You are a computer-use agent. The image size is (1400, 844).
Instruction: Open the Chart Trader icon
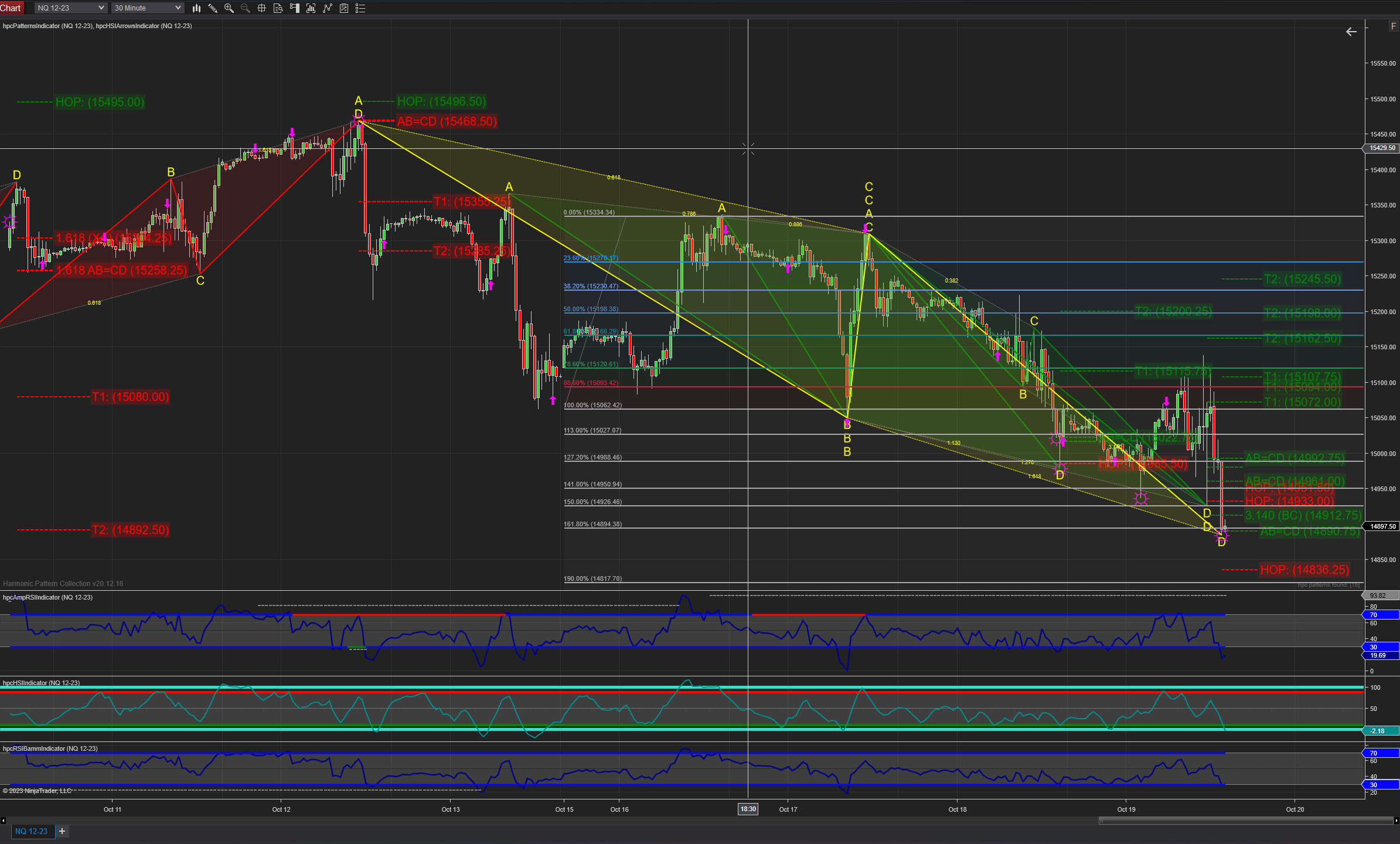pyautogui.click(x=295, y=8)
